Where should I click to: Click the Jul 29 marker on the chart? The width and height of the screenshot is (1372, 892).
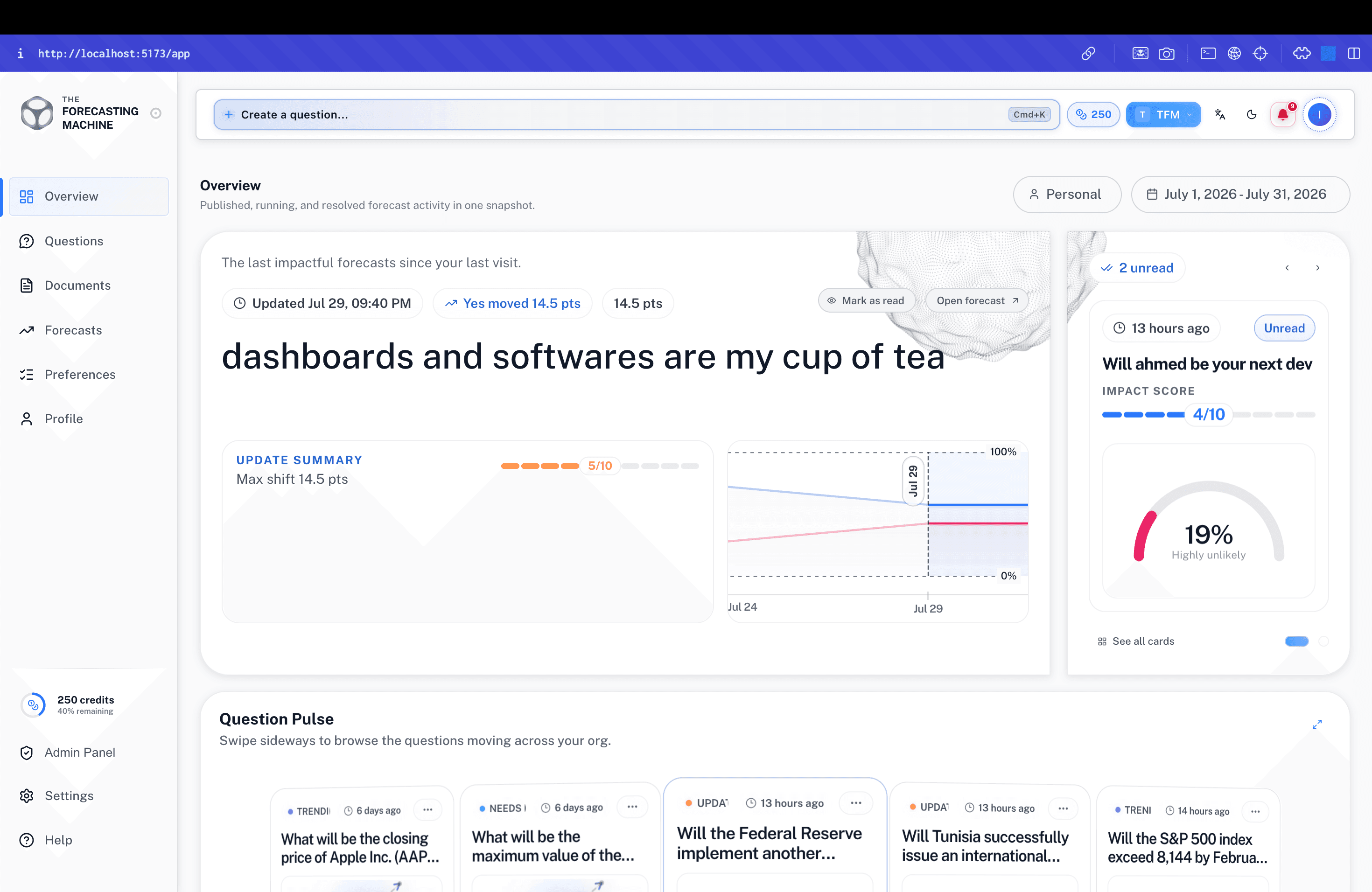(912, 480)
